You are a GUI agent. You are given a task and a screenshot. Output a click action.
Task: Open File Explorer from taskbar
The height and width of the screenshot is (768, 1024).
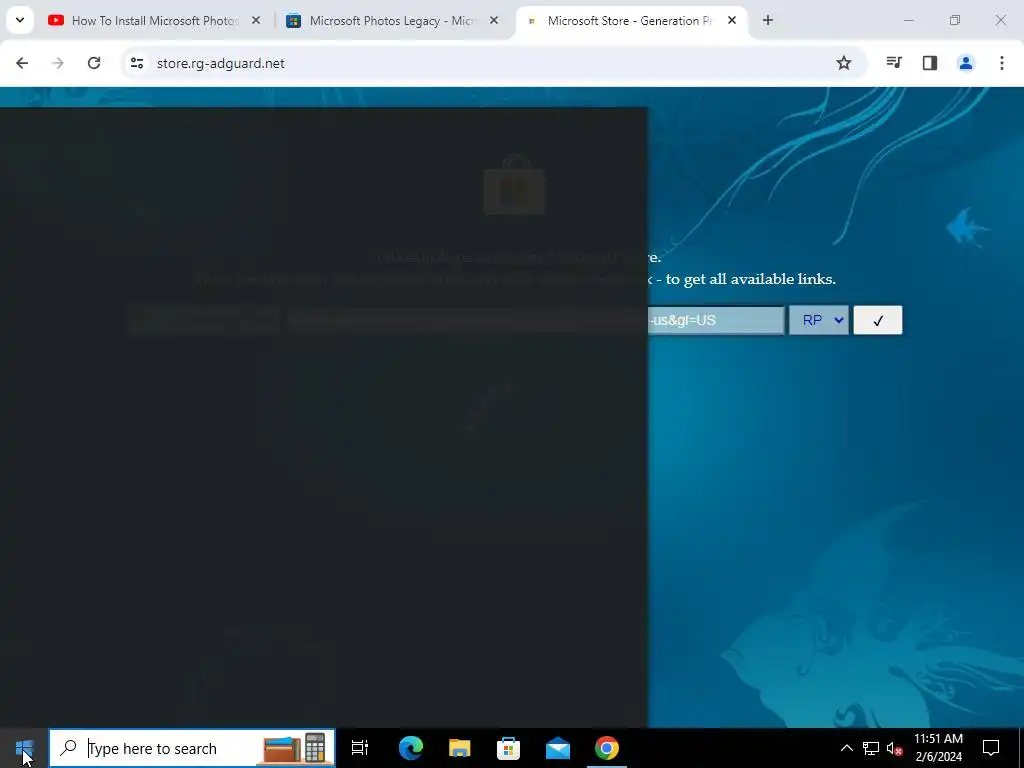[460, 748]
